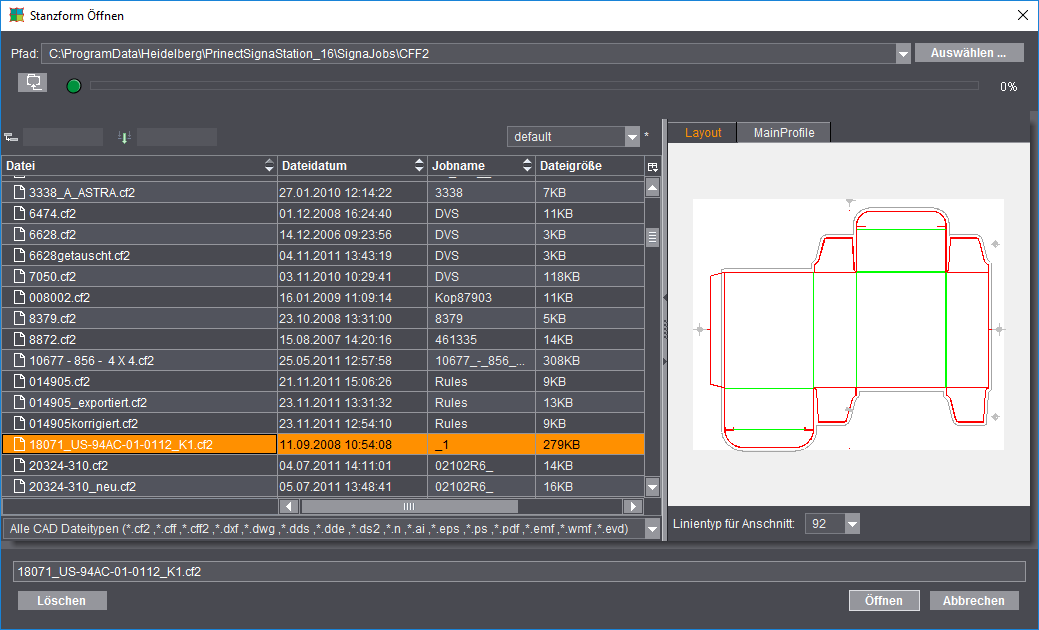Viewport: 1039px width, 630px height.
Task: Open Linientyp für Anschnitt dropdown 92
Action: point(852,524)
